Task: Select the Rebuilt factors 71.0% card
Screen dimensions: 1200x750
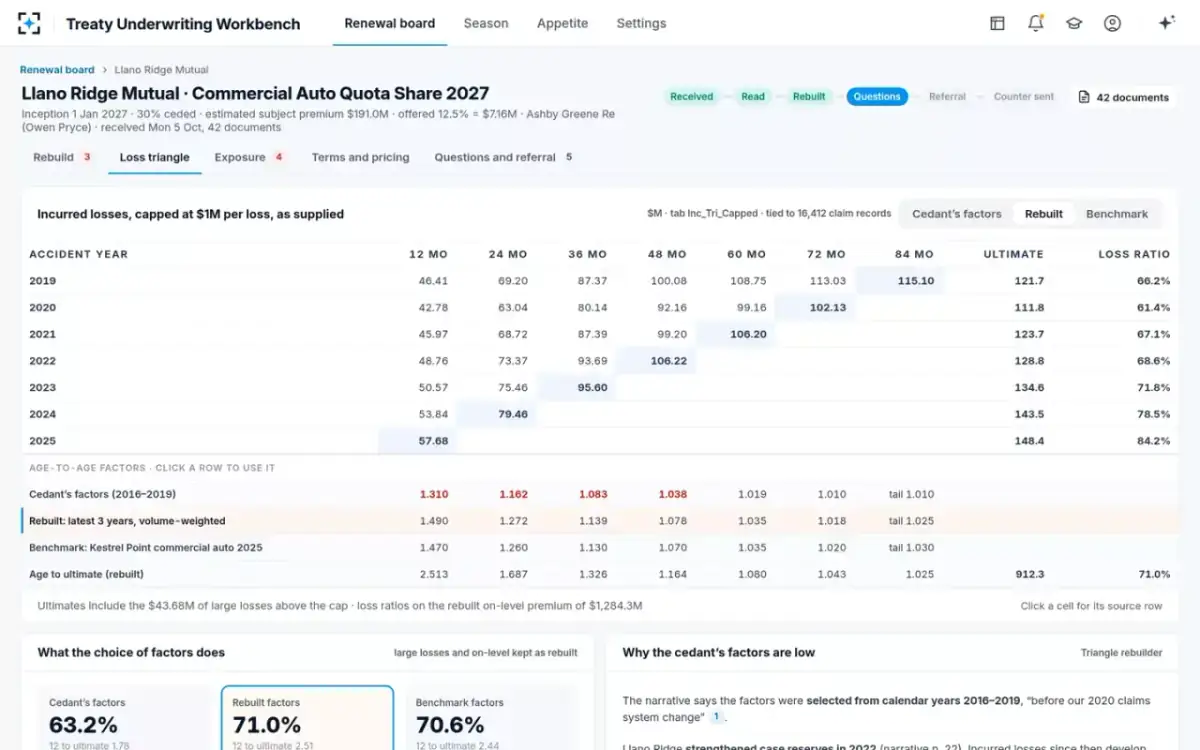Action: [x=307, y=718]
